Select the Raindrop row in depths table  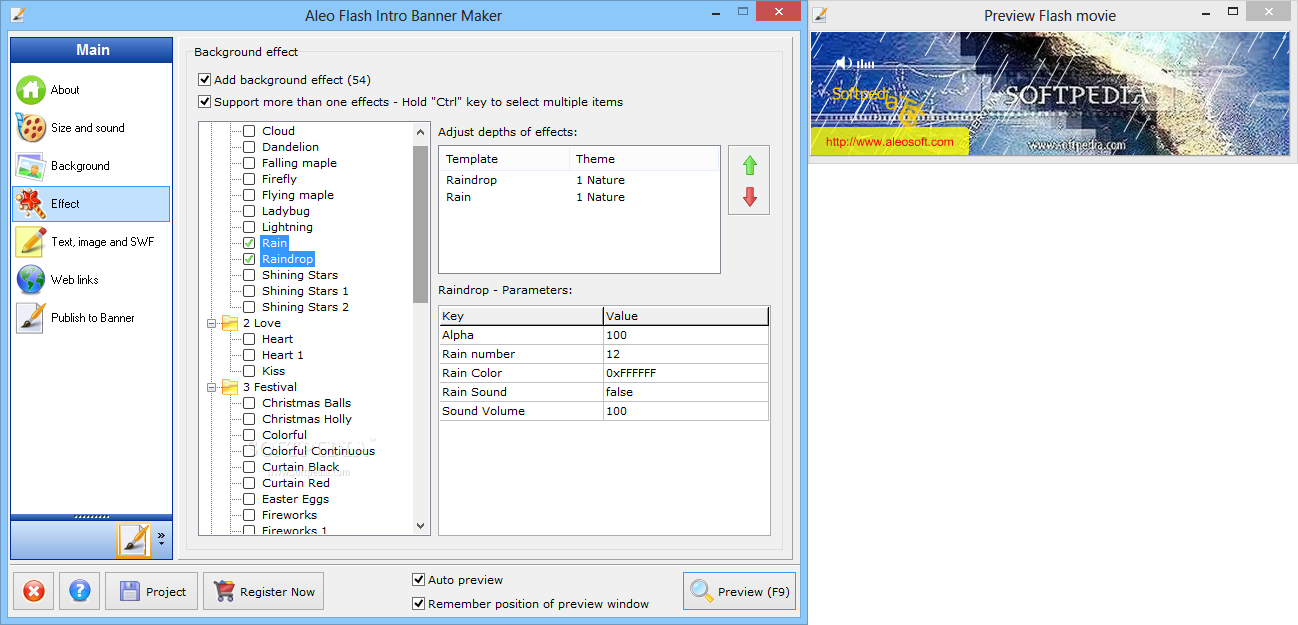(x=579, y=180)
